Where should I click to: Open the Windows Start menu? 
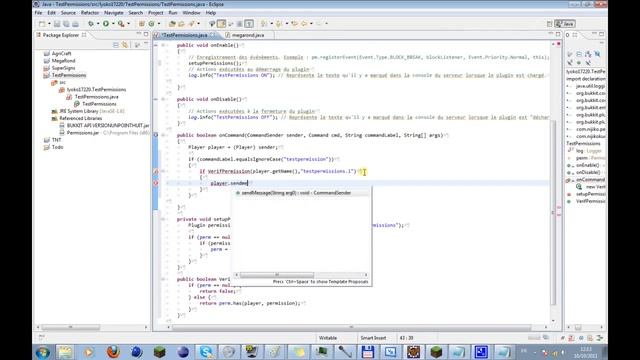tap(42, 352)
